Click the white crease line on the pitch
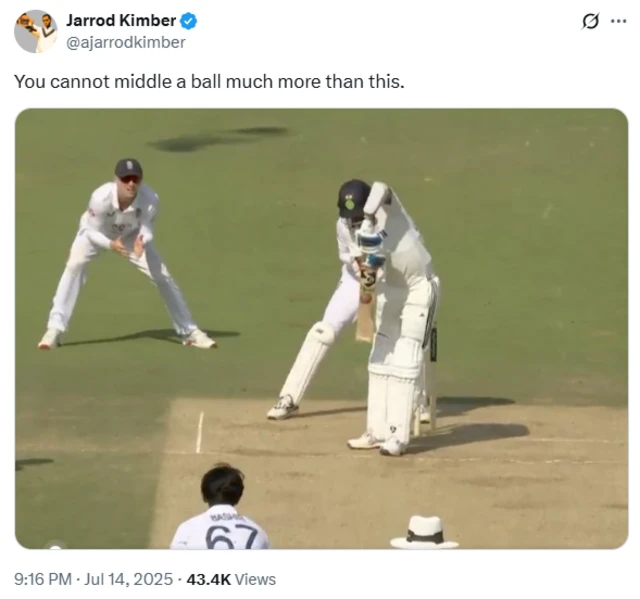 pos(199,432)
